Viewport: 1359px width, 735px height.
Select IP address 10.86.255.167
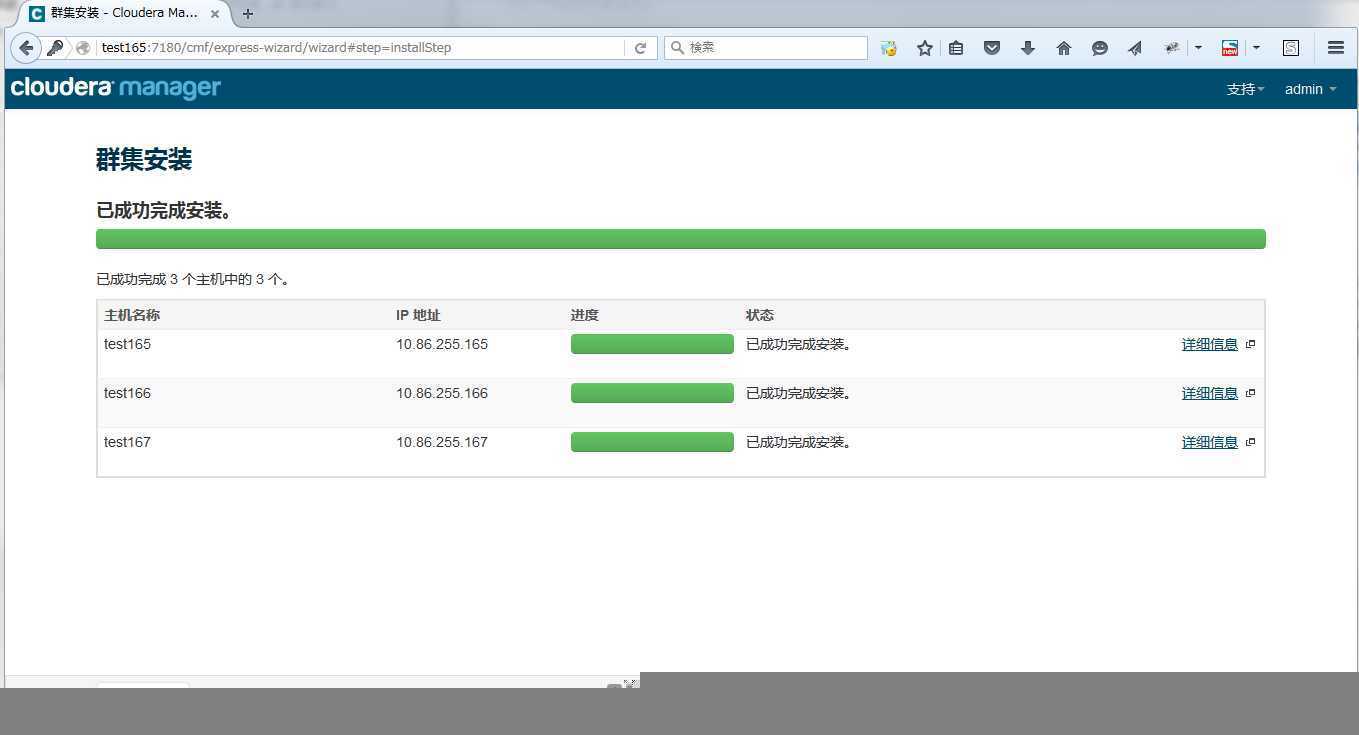click(x=442, y=442)
